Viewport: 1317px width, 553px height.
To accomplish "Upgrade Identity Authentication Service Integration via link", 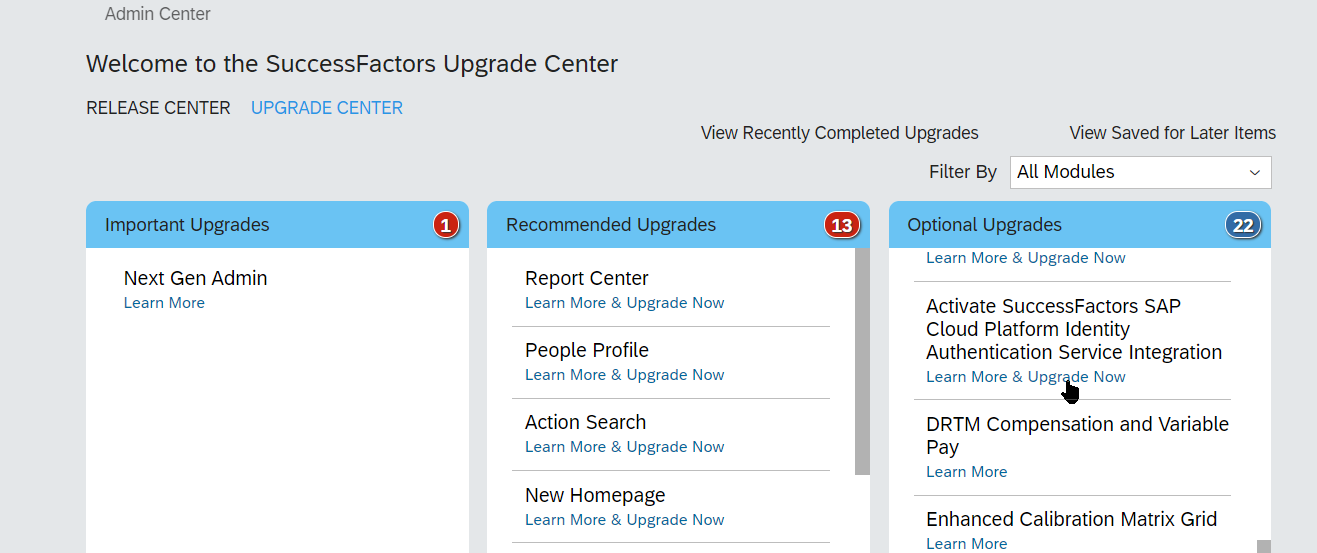I will 1025,377.
